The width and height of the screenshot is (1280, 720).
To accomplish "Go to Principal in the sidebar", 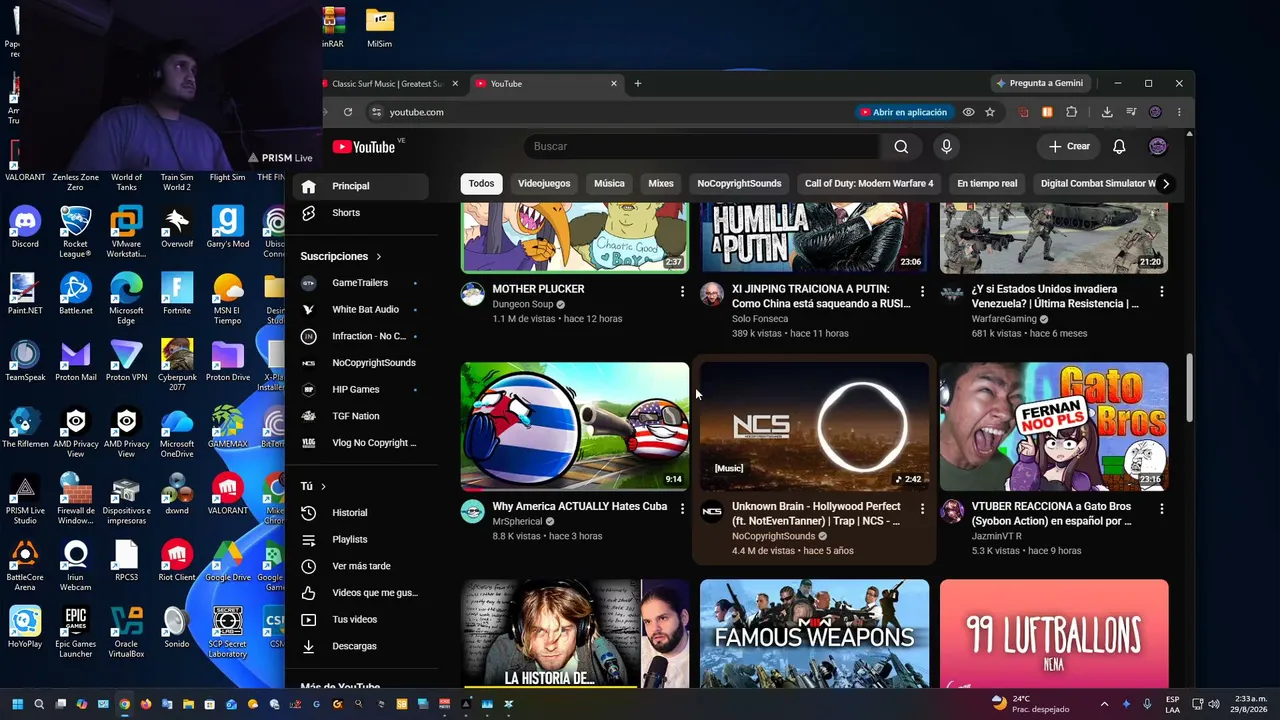I will (362, 186).
